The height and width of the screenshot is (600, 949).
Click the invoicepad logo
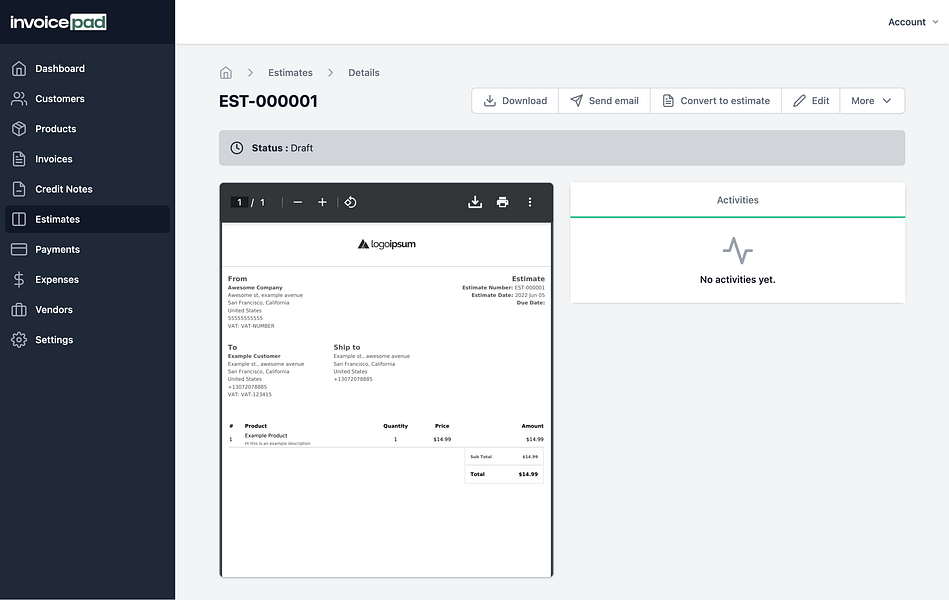[x=58, y=22]
